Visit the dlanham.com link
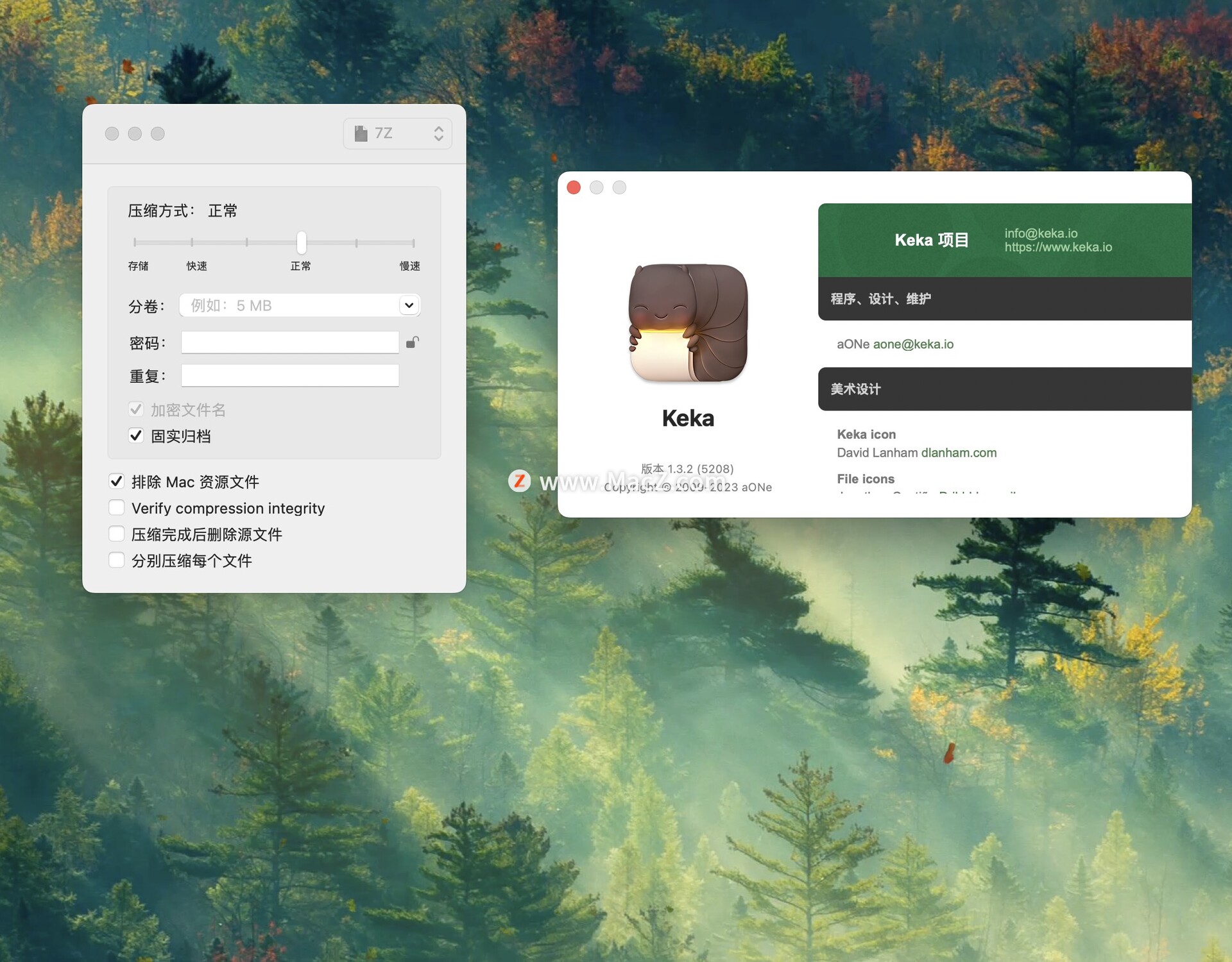This screenshot has height=962, width=1232. [x=959, y=452]
